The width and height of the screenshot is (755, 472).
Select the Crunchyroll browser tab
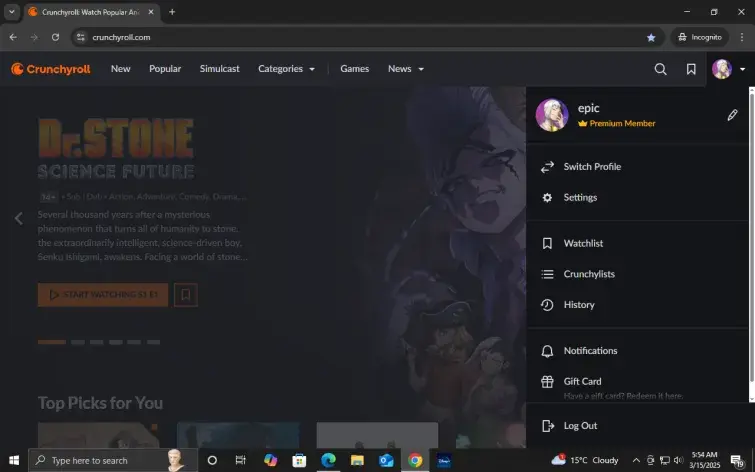coord(91,12)
